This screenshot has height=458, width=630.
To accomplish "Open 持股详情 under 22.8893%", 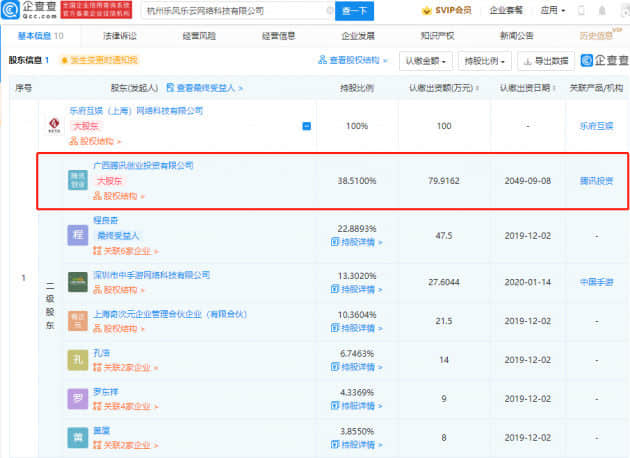I will pos(356,242).
